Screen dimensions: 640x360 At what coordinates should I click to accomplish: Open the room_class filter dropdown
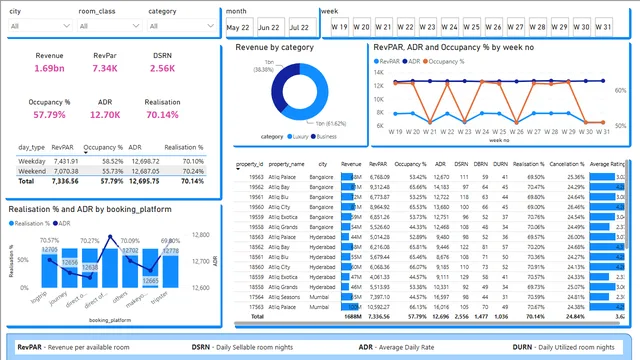coord(109,26)
